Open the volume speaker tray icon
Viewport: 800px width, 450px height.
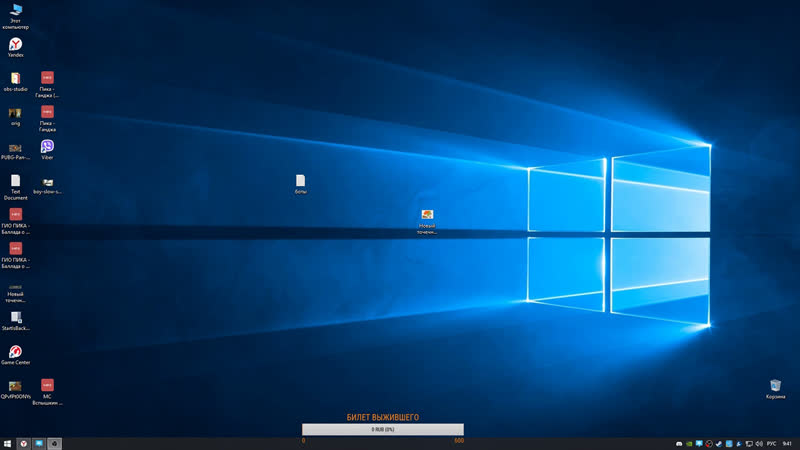(x=759, y=444)
